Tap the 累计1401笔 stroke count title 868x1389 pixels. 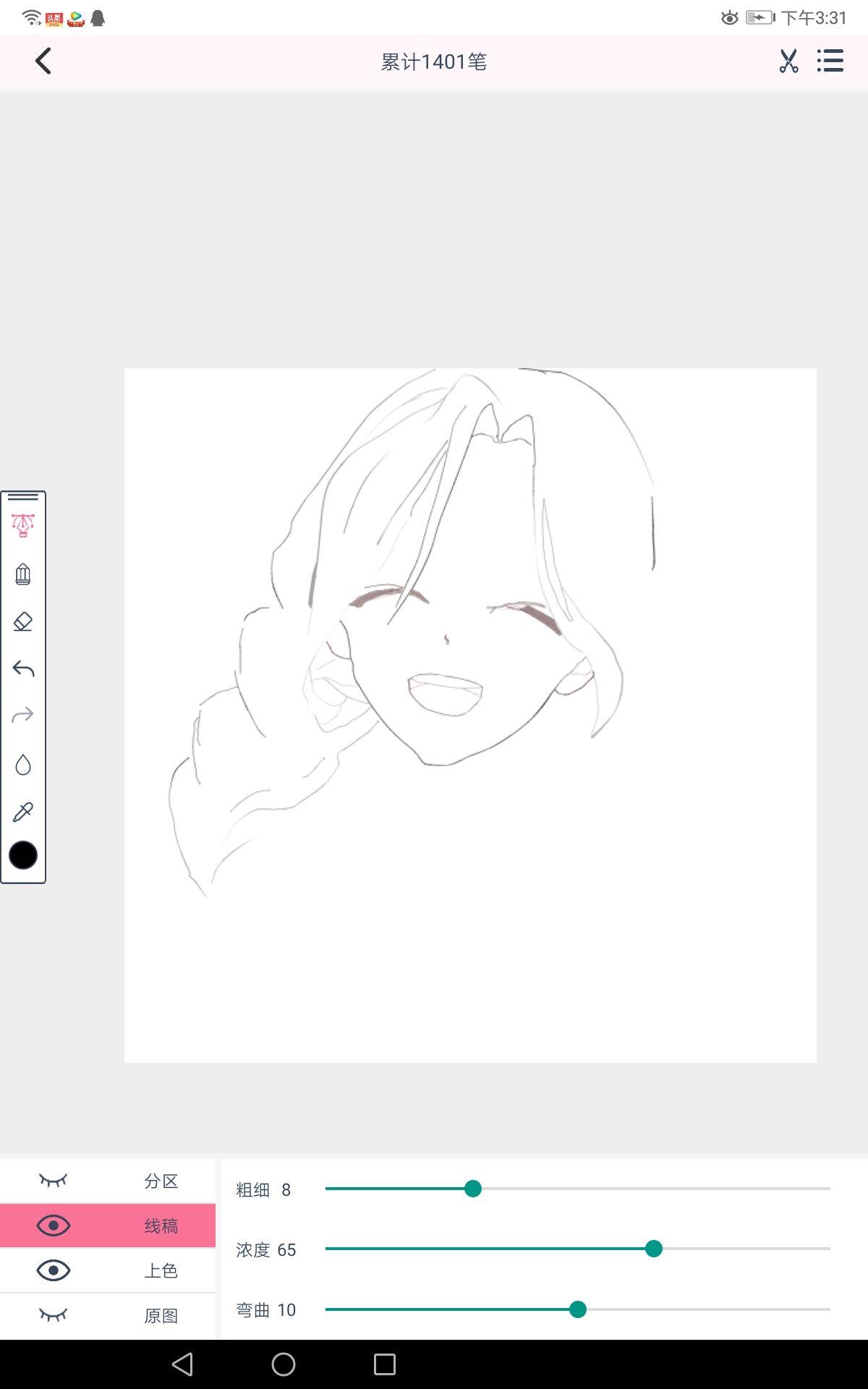pyautogui.click(x=434, y=62)
